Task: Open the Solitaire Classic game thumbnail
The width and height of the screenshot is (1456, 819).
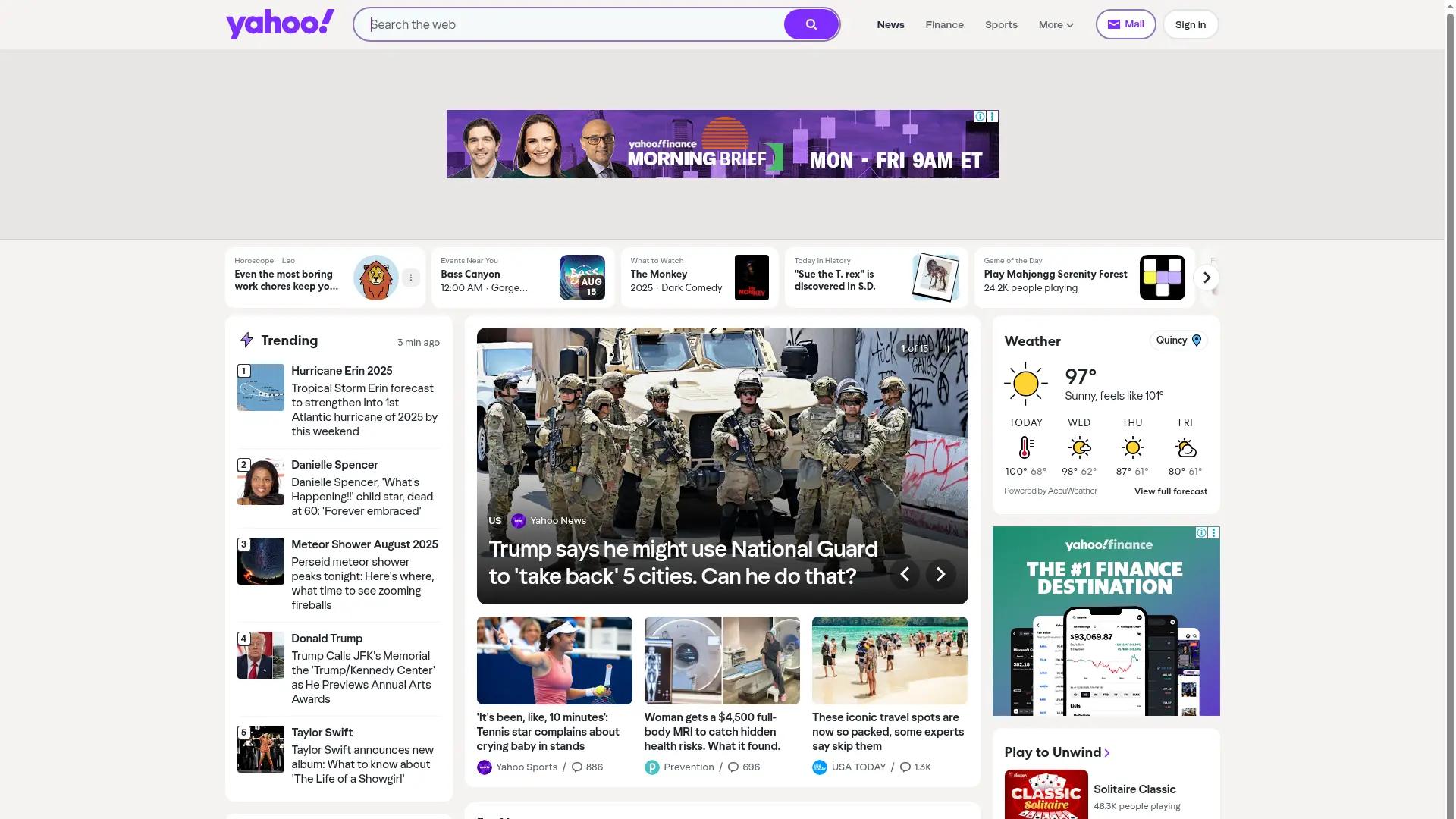Action: pos(1046,794)
